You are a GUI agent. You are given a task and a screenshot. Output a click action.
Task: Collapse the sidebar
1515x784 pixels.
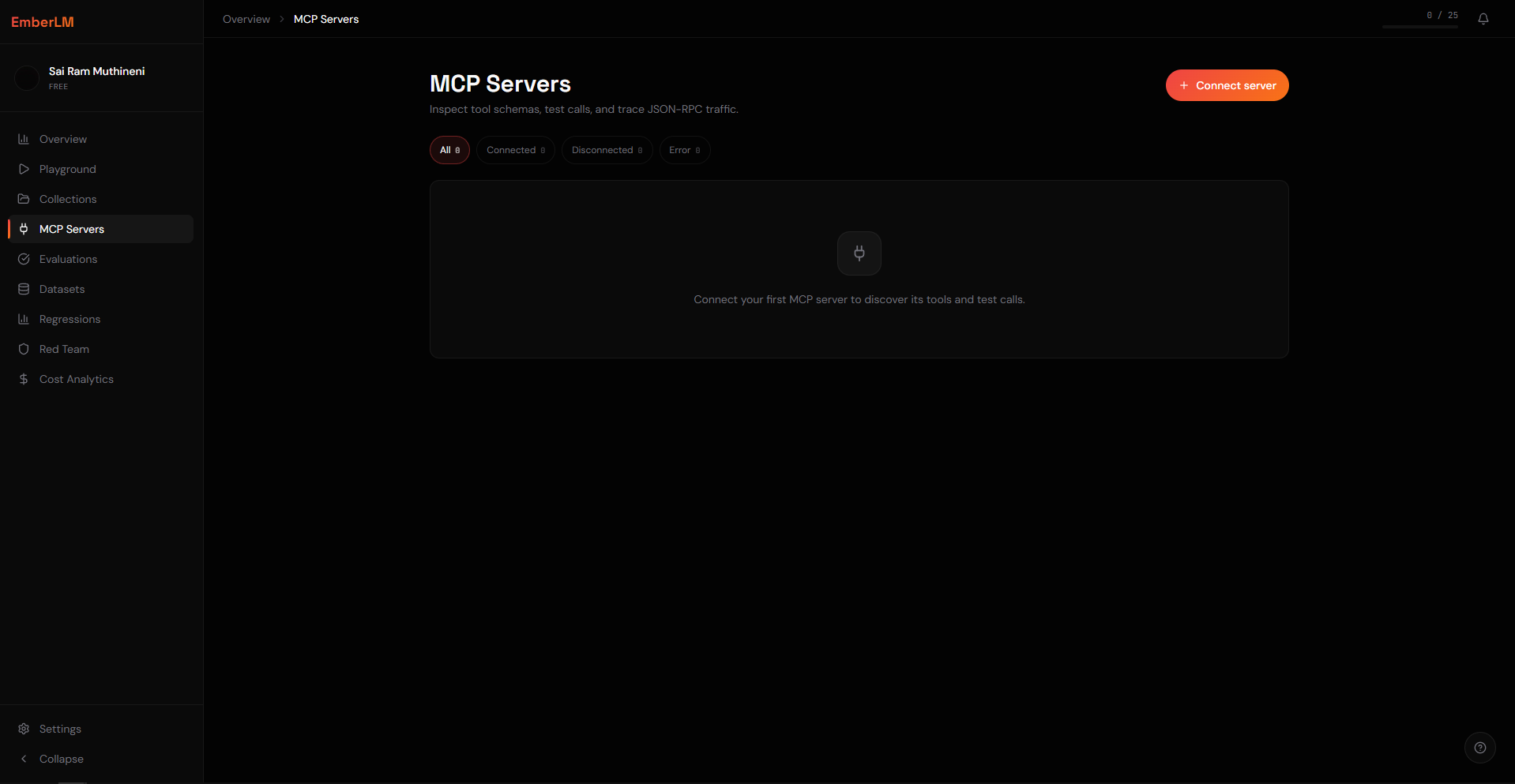101,759
